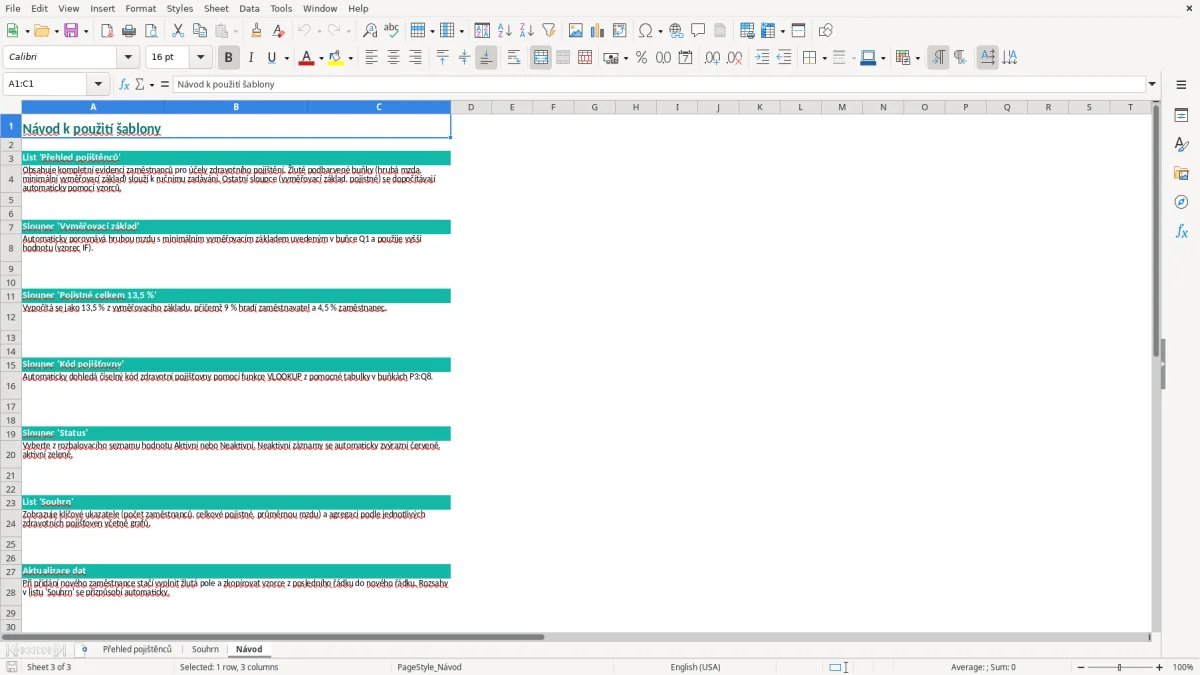Click the Print icon
The height and width of the screenshot is (675, 1200).
(129, 31)
